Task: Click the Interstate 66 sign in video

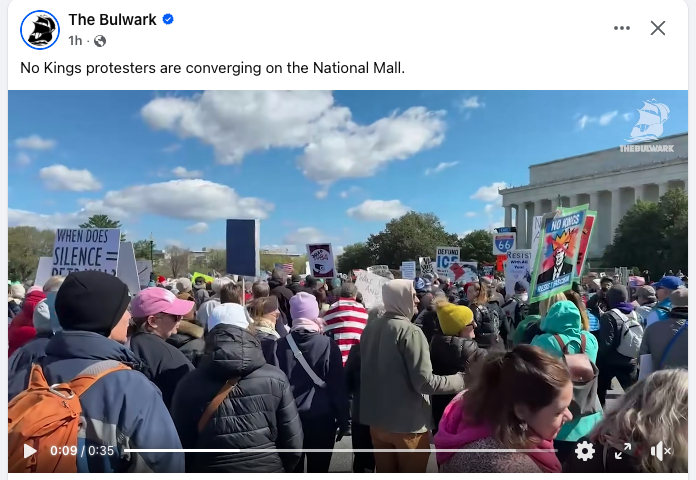Action: coord(504,242)
